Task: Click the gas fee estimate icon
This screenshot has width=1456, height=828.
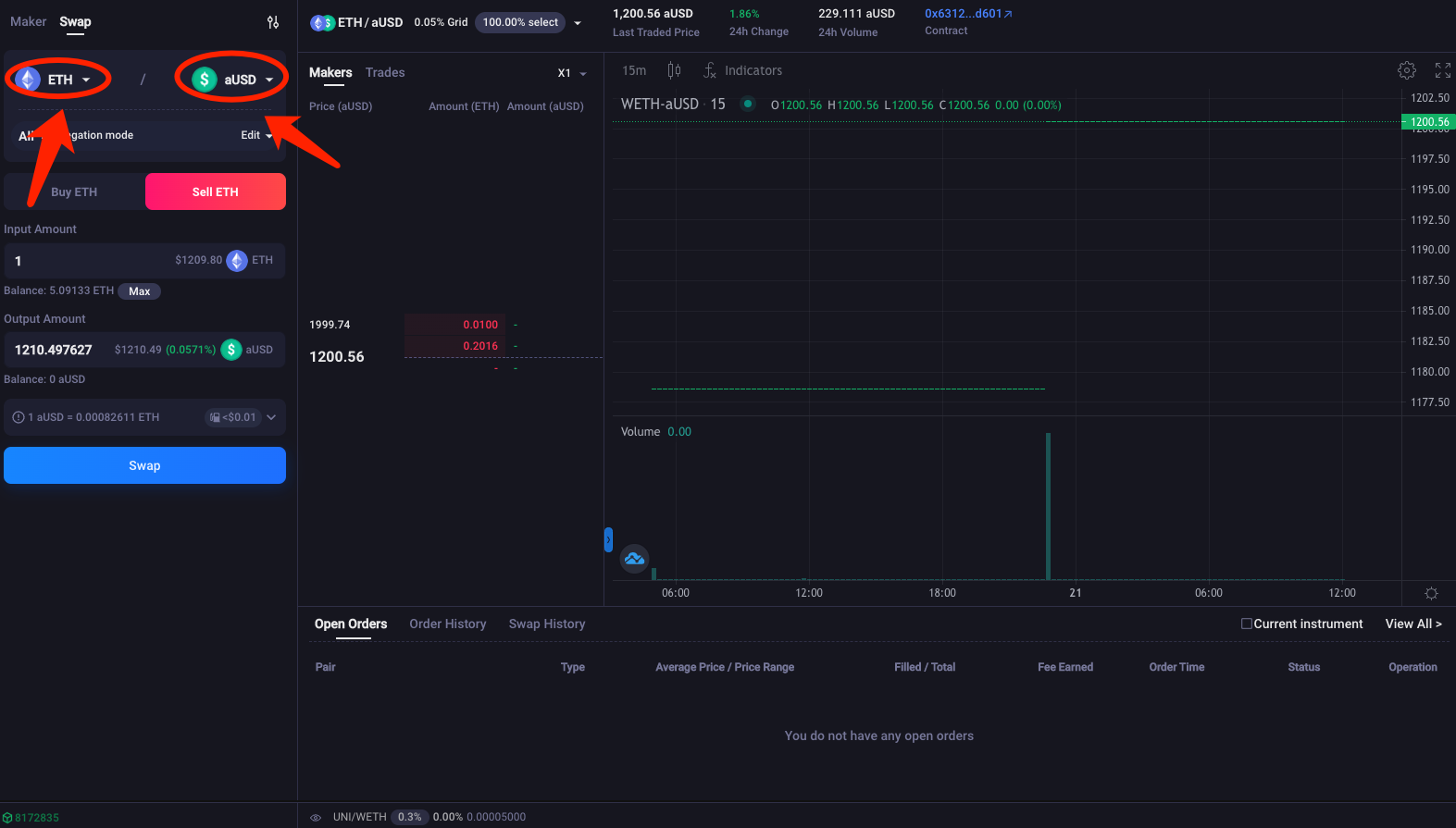Action: click(215, 417)
